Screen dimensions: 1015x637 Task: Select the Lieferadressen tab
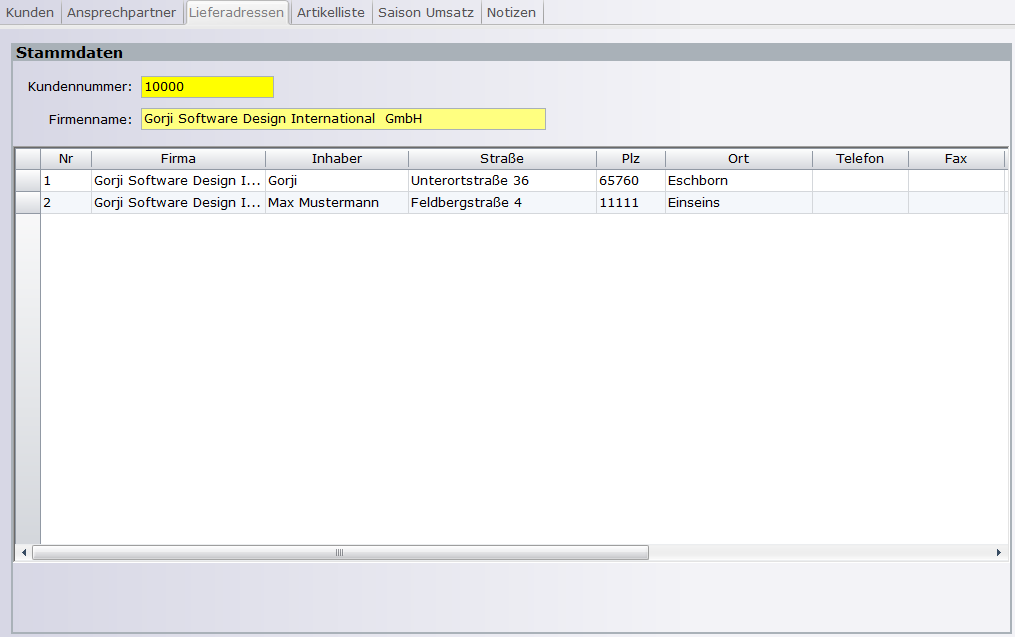point(236,13)
